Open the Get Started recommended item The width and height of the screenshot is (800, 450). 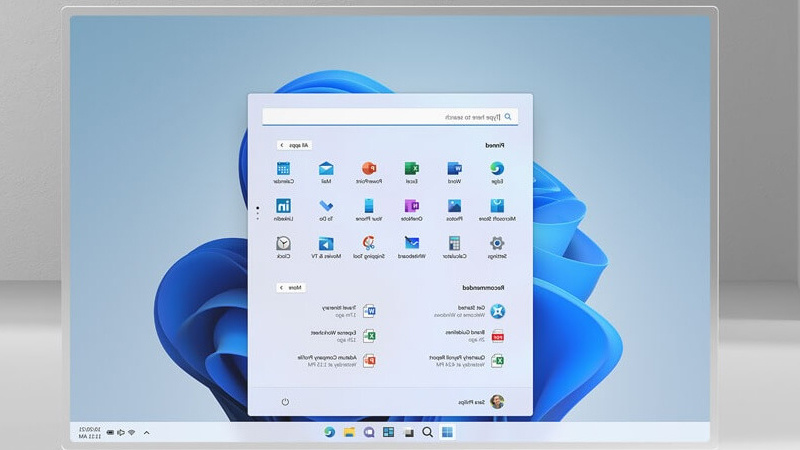[469, 311]
